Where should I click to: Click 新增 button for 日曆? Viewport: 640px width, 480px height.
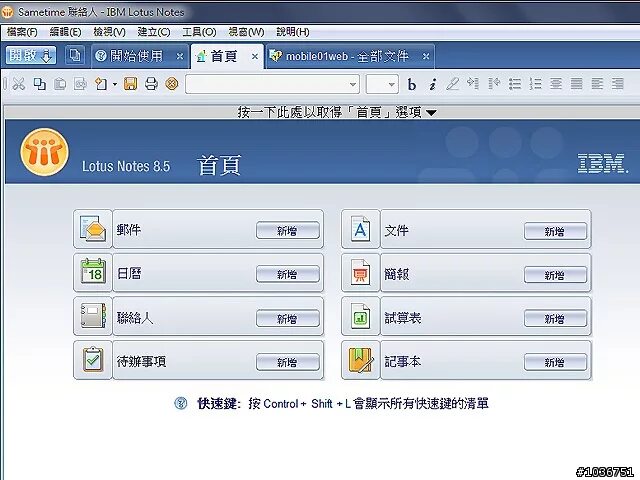click(288, 274)
